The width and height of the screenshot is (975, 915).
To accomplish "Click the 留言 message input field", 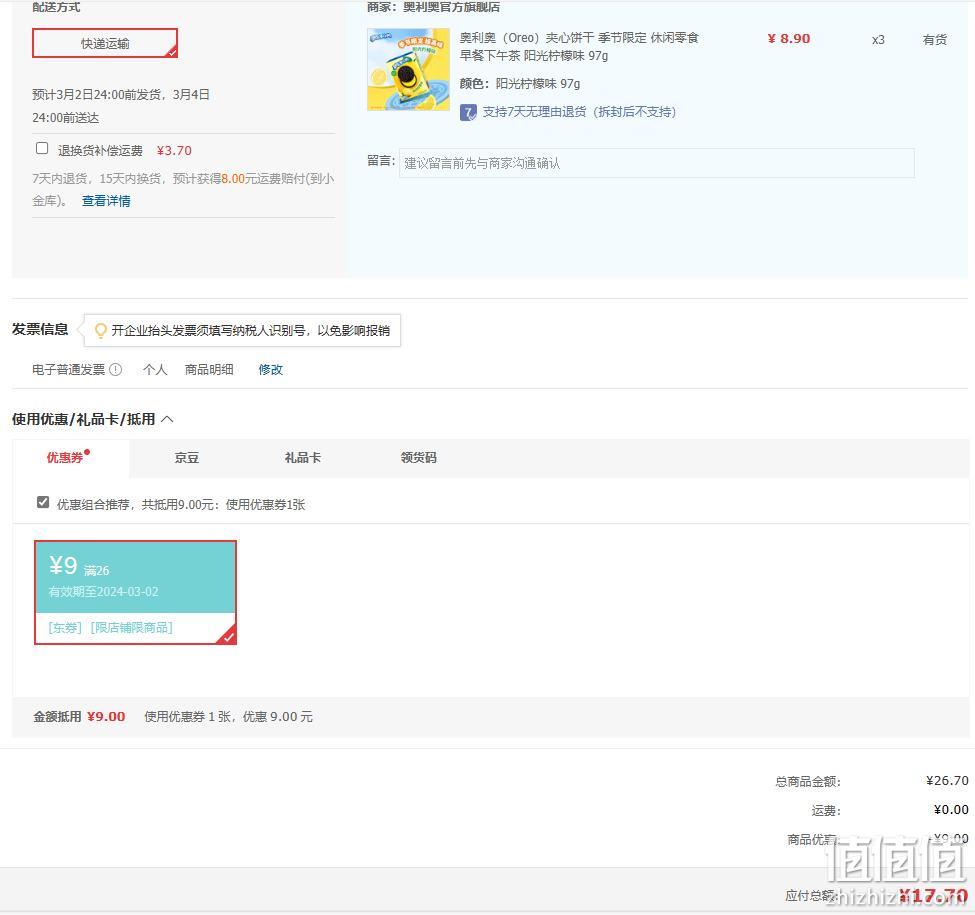I will (x=657, y=163).
